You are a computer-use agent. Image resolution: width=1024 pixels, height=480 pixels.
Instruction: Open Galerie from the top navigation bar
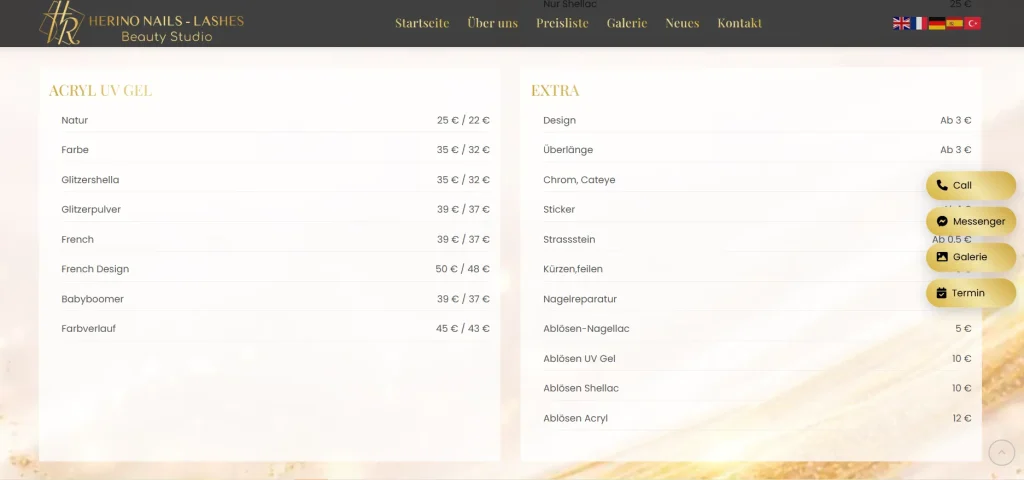tap(627, 23)
